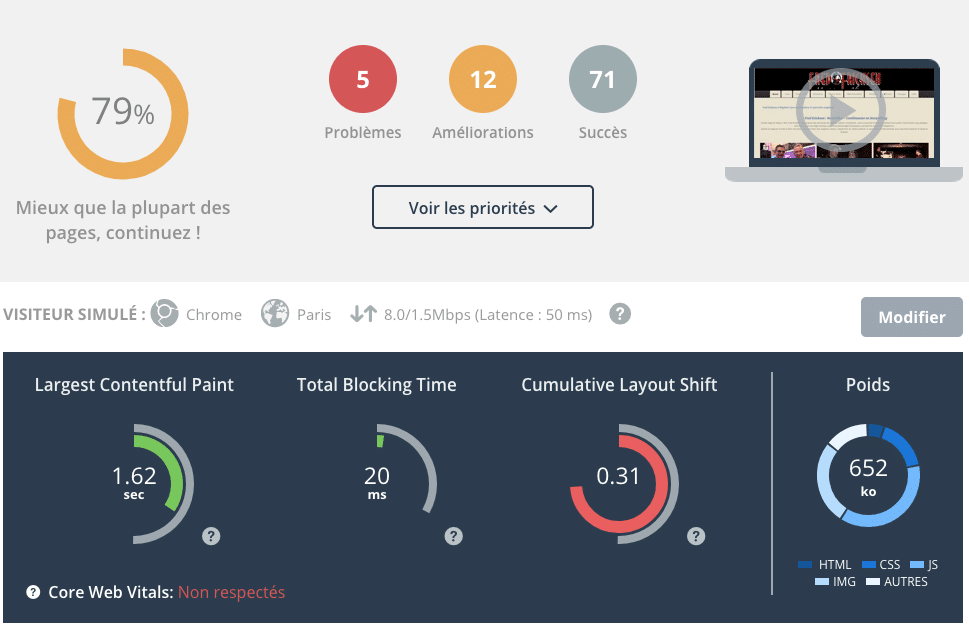
Task: Open Cumulative Layout Shift help icon
Action: tap(696, 536)
